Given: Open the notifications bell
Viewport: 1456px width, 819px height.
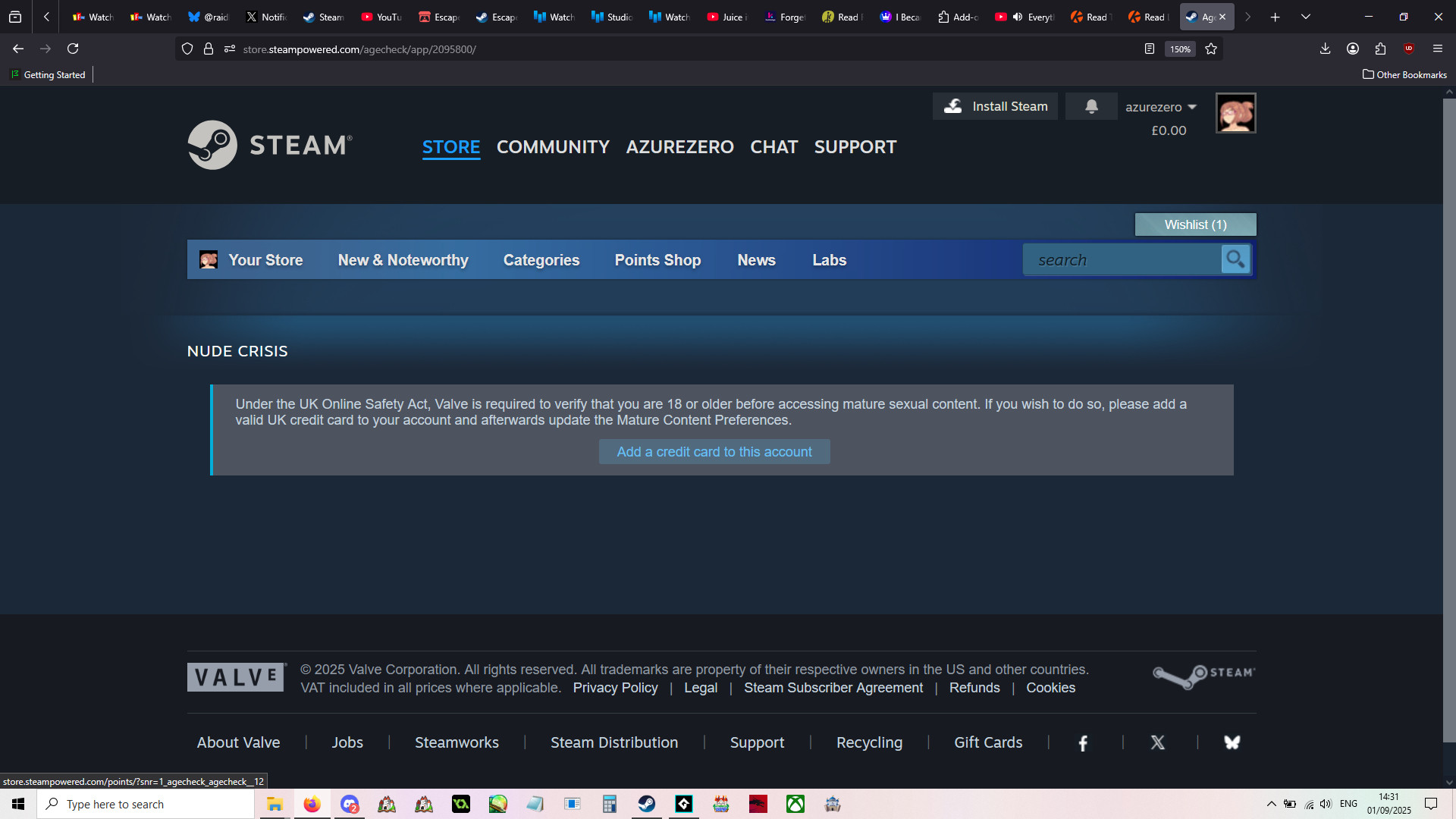Looking at the screenshot, I should (1091, 106).
